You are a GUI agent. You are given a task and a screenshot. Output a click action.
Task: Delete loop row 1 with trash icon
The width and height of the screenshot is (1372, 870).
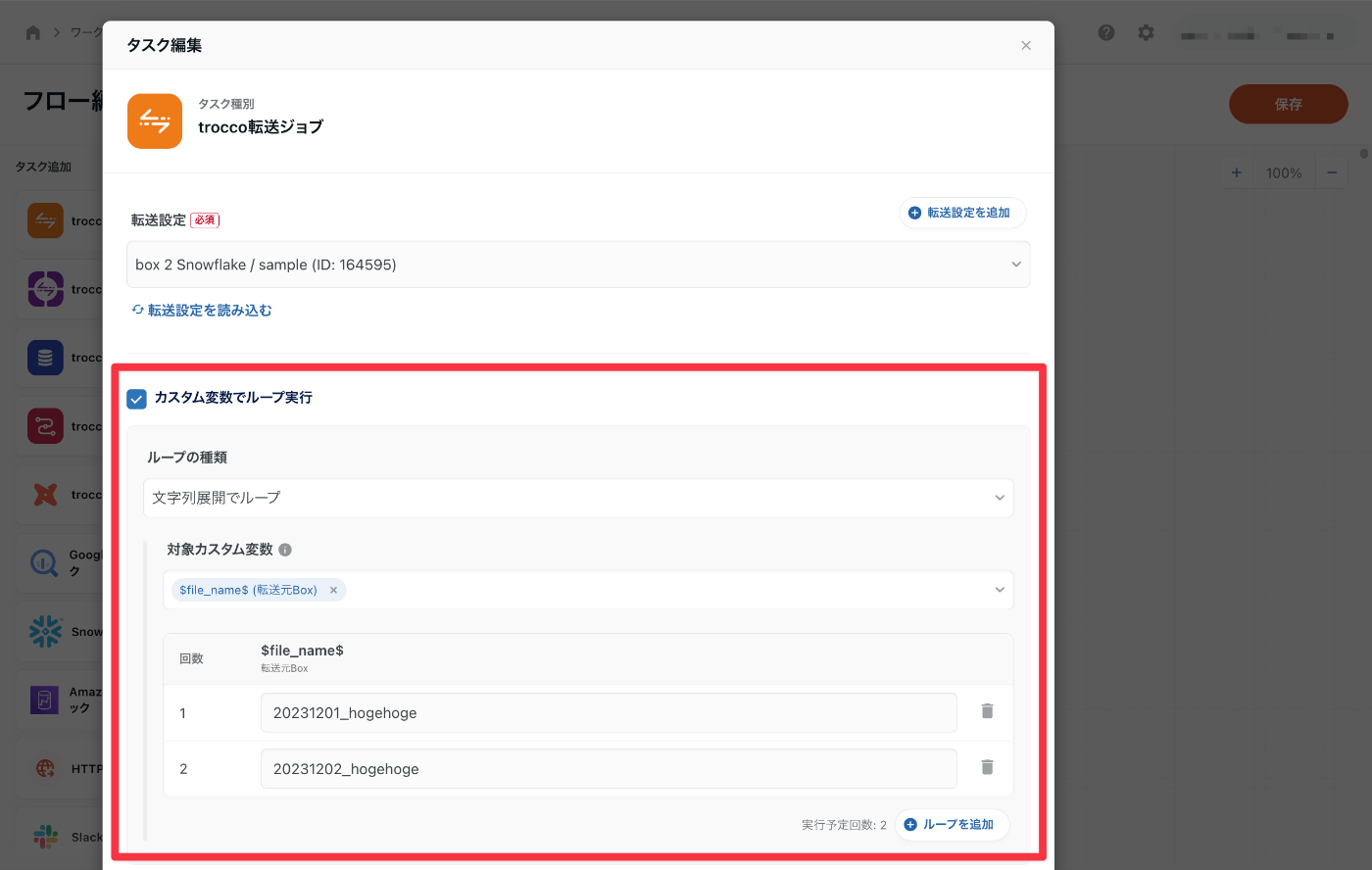987,711
